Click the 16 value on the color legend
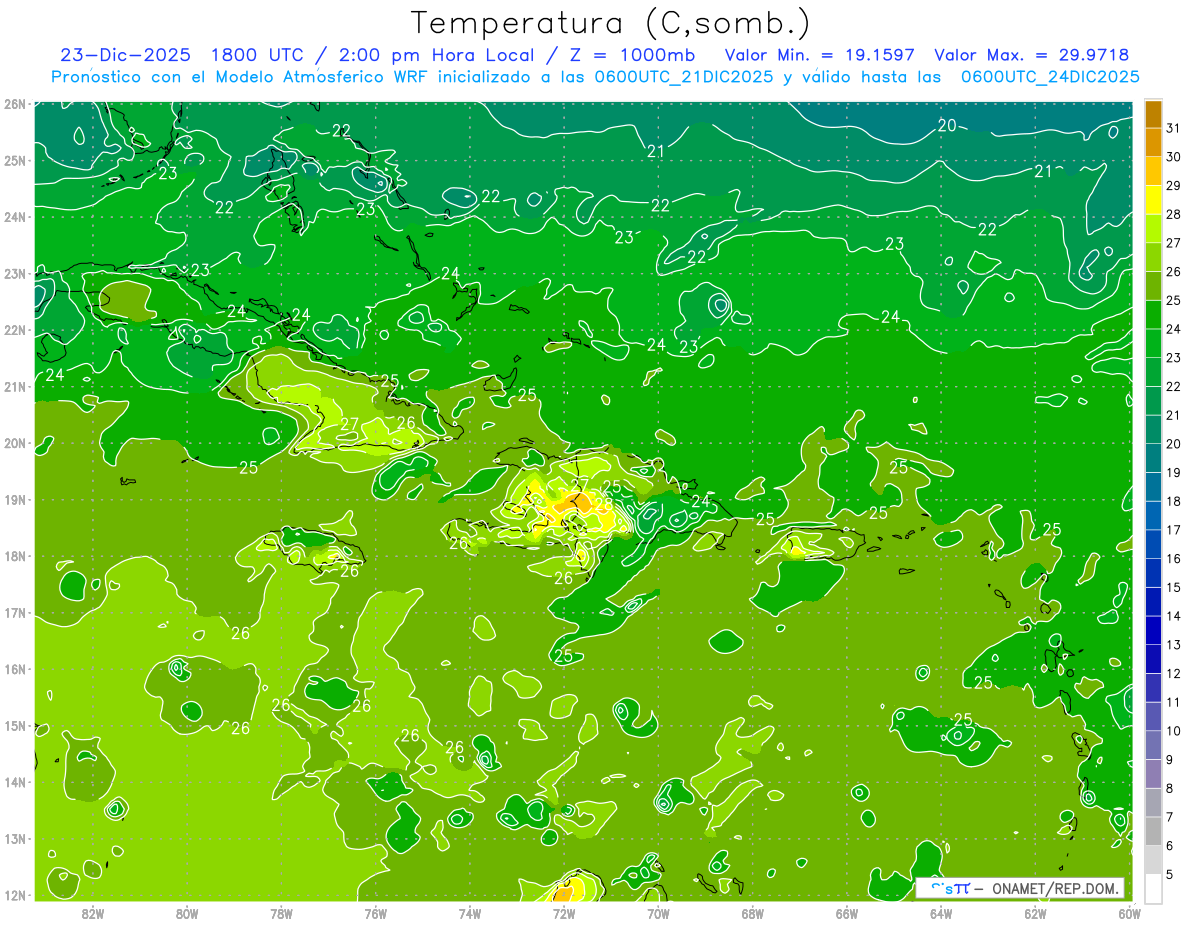The height and width of the screenshot is (927, 1200). [1174, 558]
